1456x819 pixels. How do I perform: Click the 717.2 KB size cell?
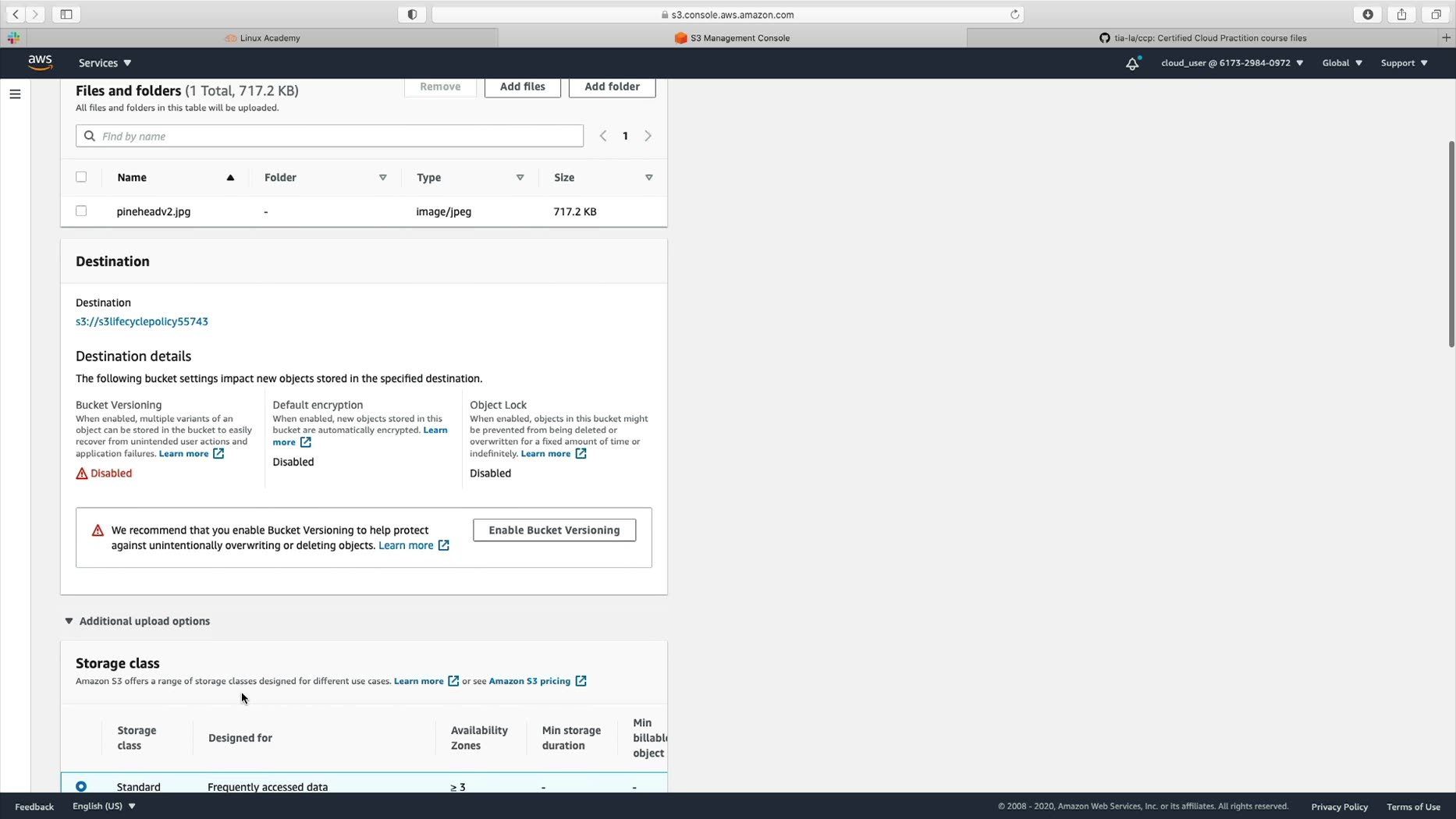click(x=575, y=211)
